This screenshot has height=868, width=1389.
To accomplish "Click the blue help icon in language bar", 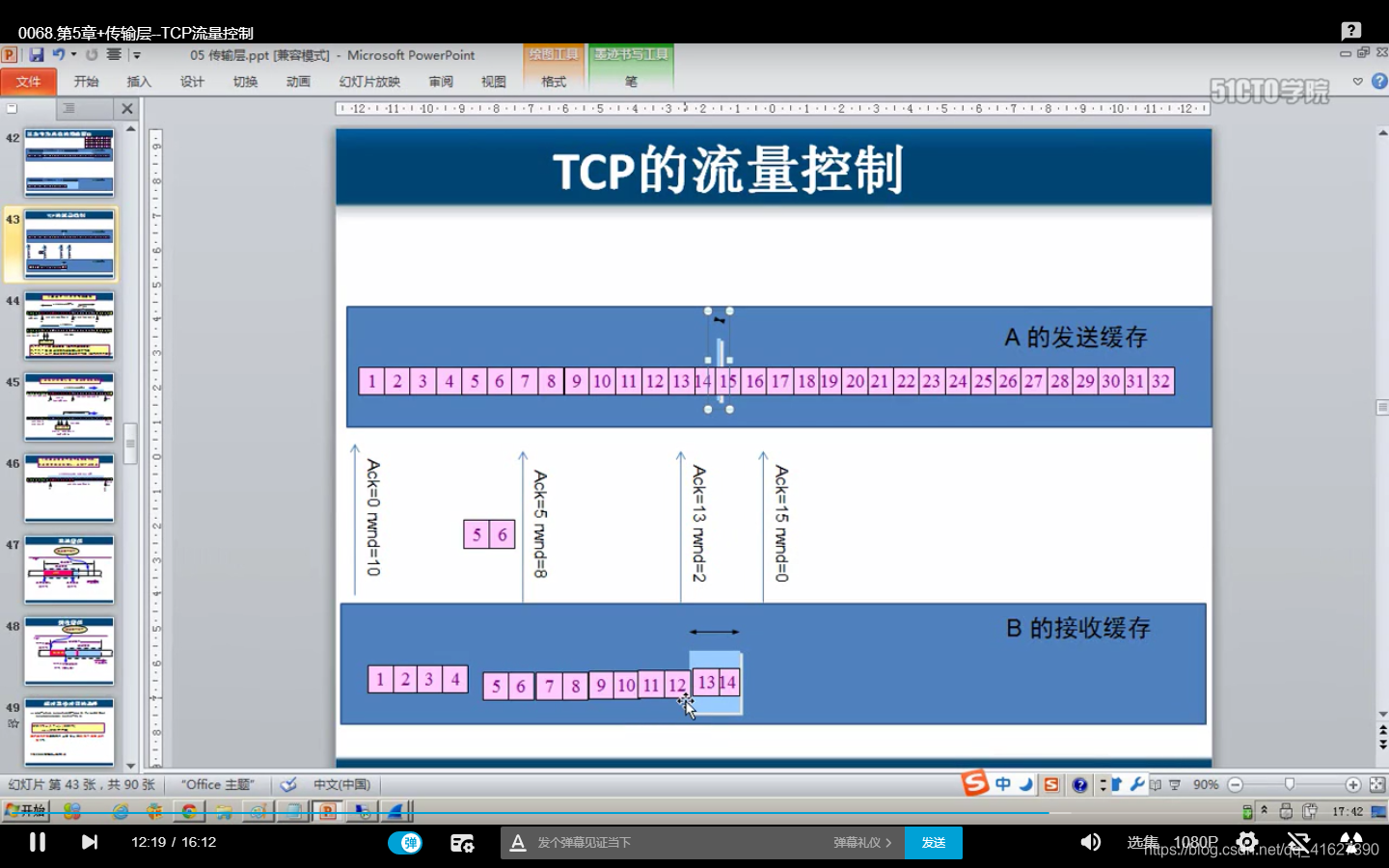I will click(x=1080, y=785).
